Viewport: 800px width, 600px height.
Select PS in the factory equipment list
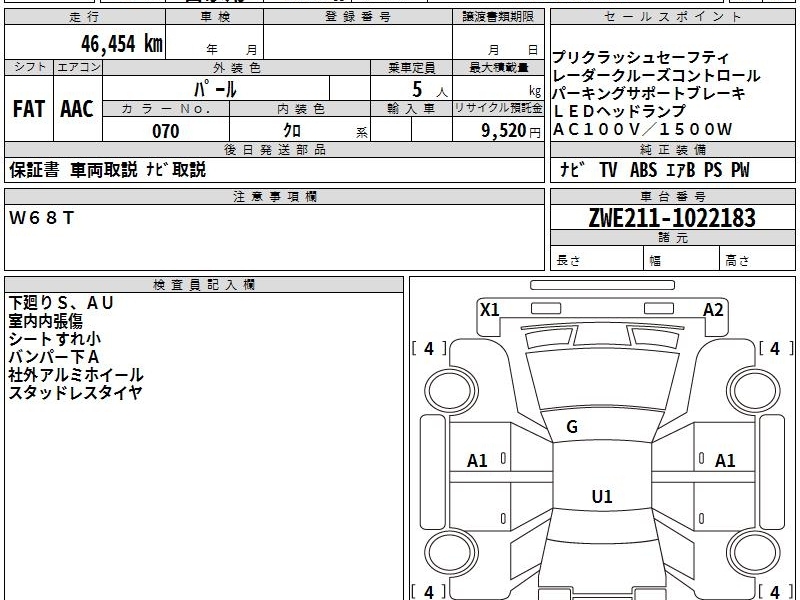[x=713, y=170]
